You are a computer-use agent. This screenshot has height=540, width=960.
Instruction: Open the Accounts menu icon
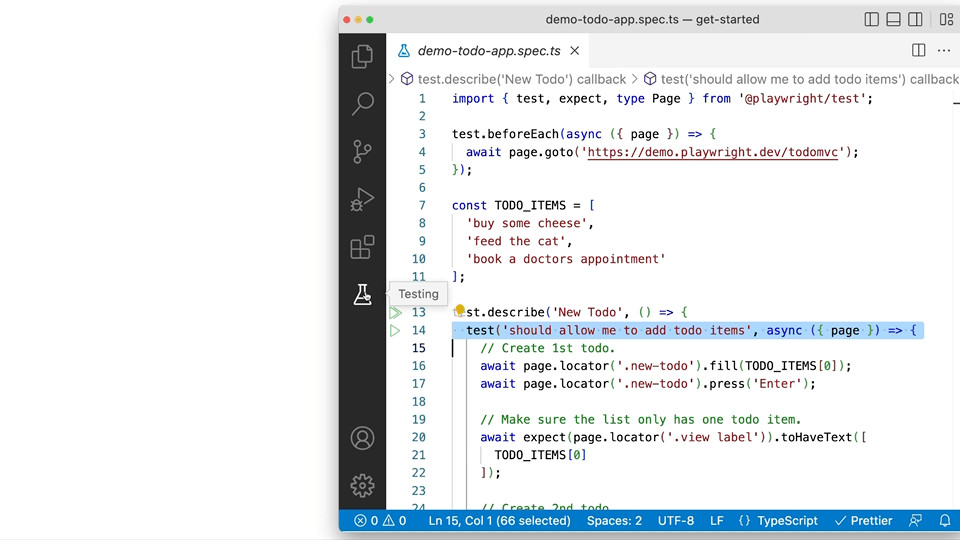click(362, 438)
